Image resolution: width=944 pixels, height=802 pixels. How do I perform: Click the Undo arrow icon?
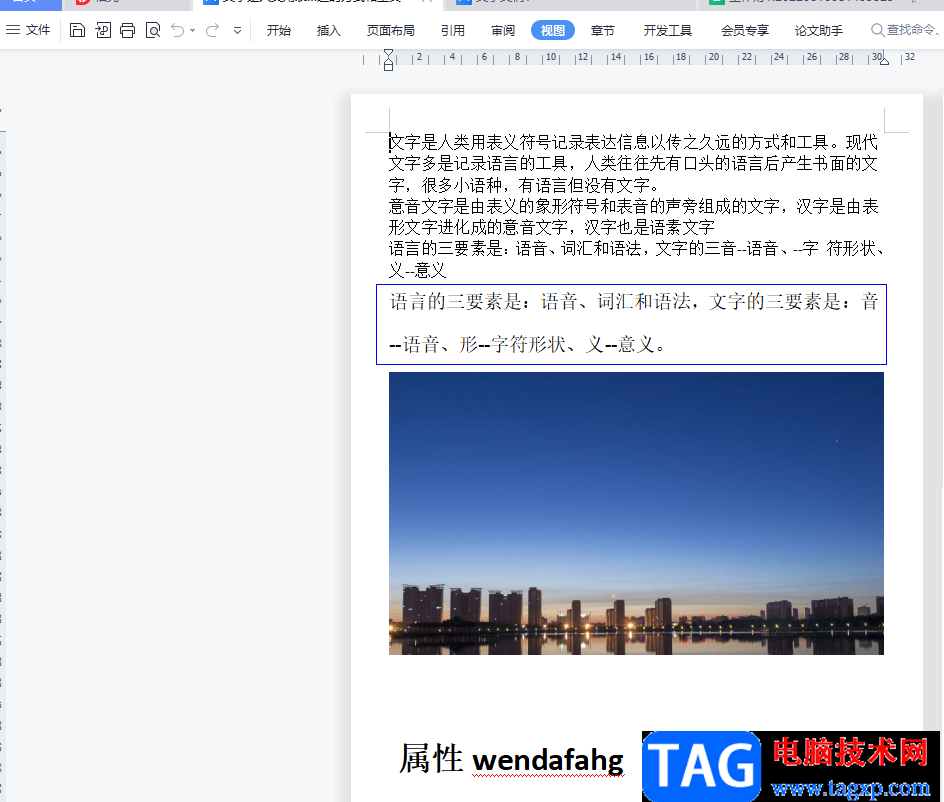178,30
